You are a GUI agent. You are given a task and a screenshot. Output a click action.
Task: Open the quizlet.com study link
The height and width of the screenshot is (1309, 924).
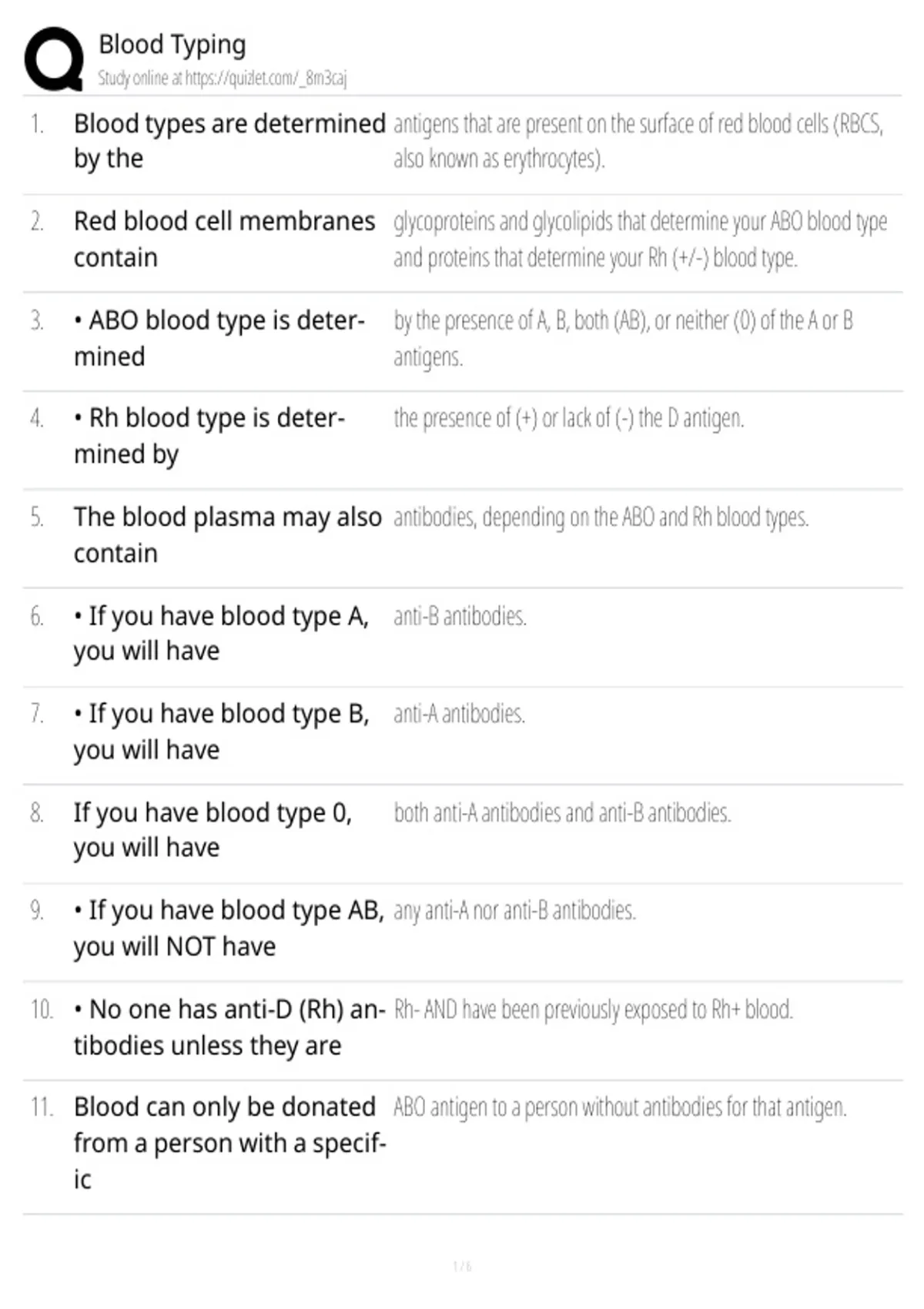tap(222, 78)
